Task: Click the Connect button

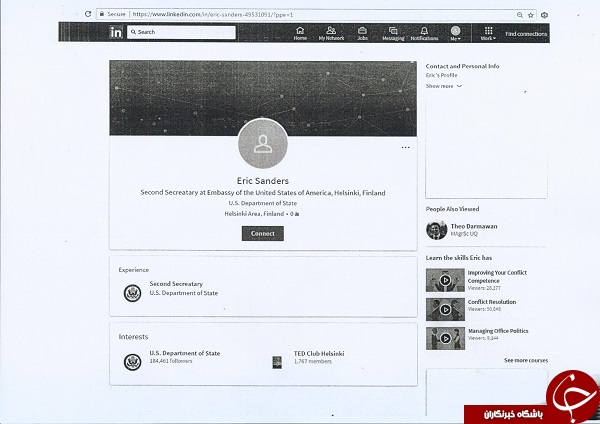Action: click(x=263, y=233)
